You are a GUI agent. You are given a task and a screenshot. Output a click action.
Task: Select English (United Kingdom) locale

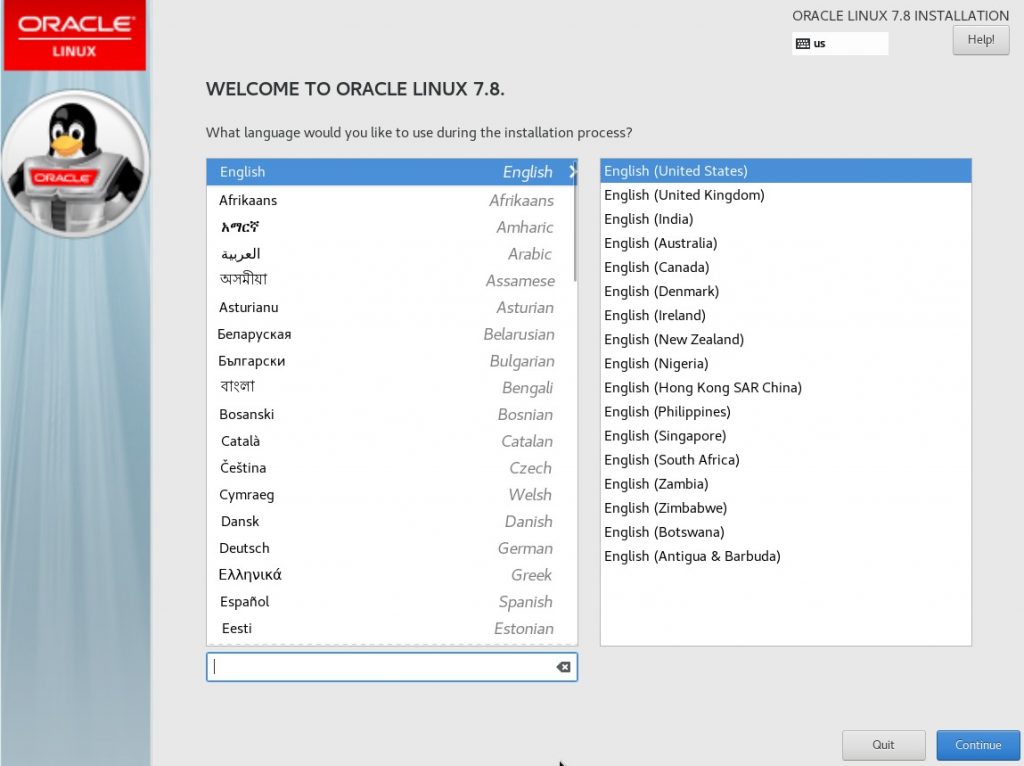pyautogui.click(x=786, y=195)
